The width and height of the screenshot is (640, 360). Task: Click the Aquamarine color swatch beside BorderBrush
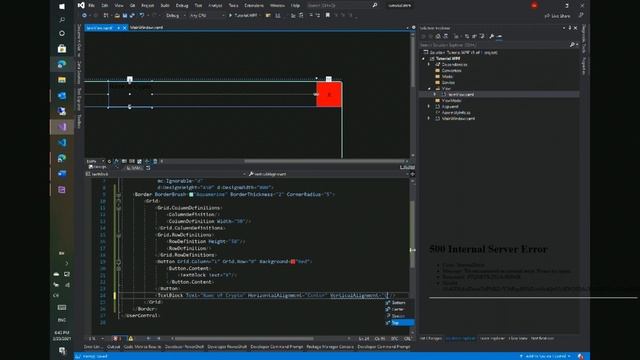pyautogui.click(x=191, y=195)
